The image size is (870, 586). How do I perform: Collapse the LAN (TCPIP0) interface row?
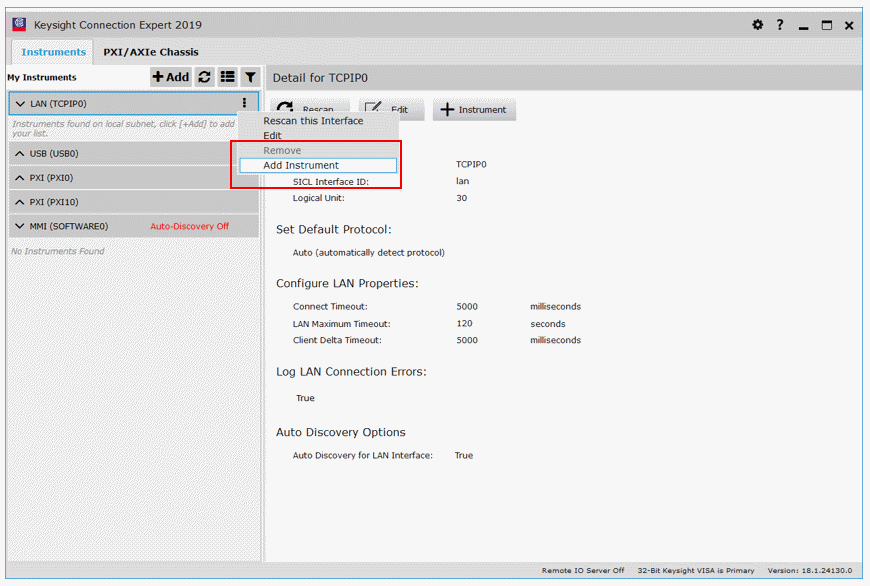[x=20, y=104]
